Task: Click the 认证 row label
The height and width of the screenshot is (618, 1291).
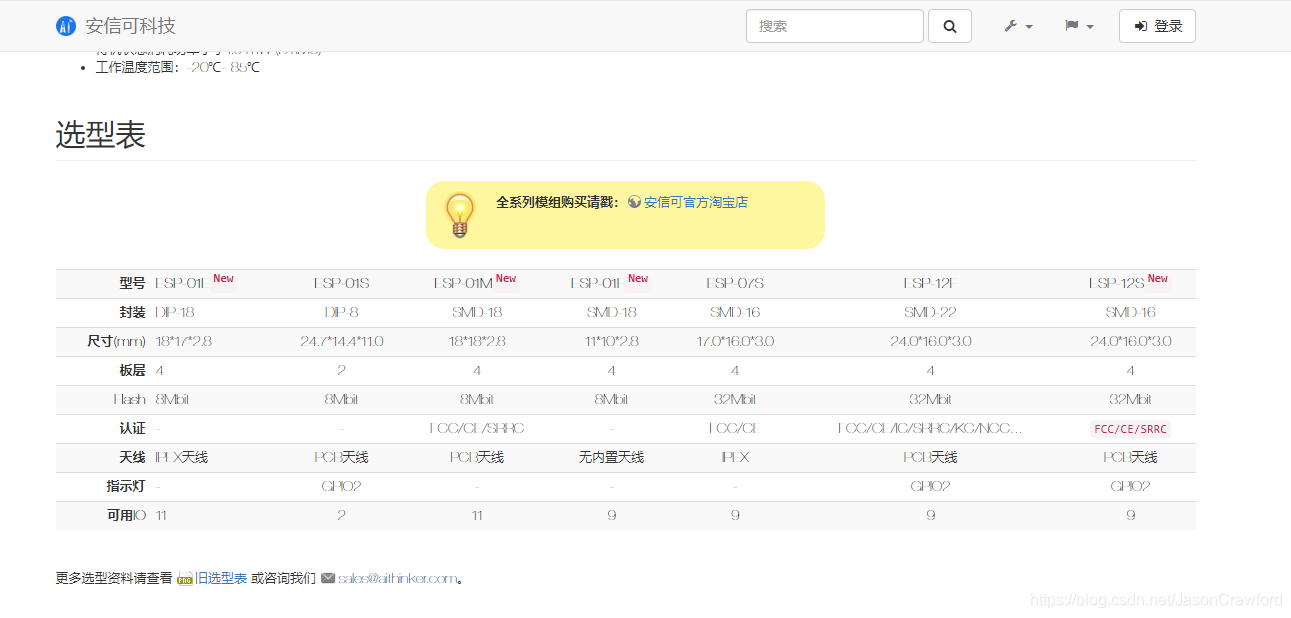Action: 132,429
